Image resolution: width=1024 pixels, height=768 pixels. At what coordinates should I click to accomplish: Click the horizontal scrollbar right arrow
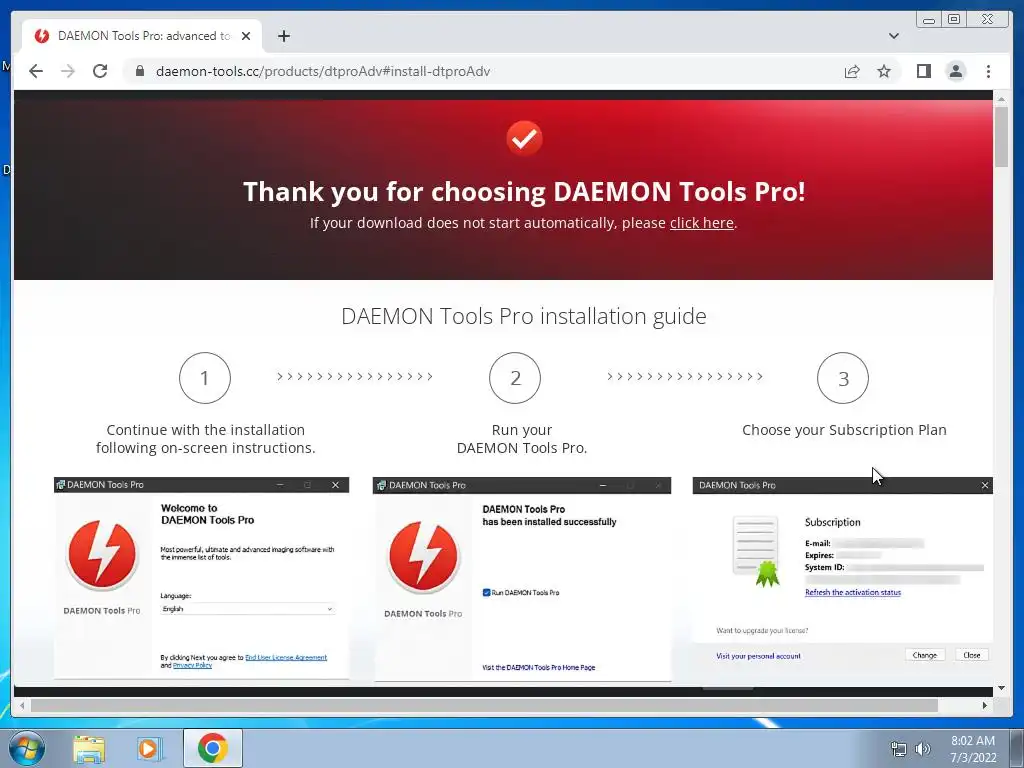tap(984, 705)
